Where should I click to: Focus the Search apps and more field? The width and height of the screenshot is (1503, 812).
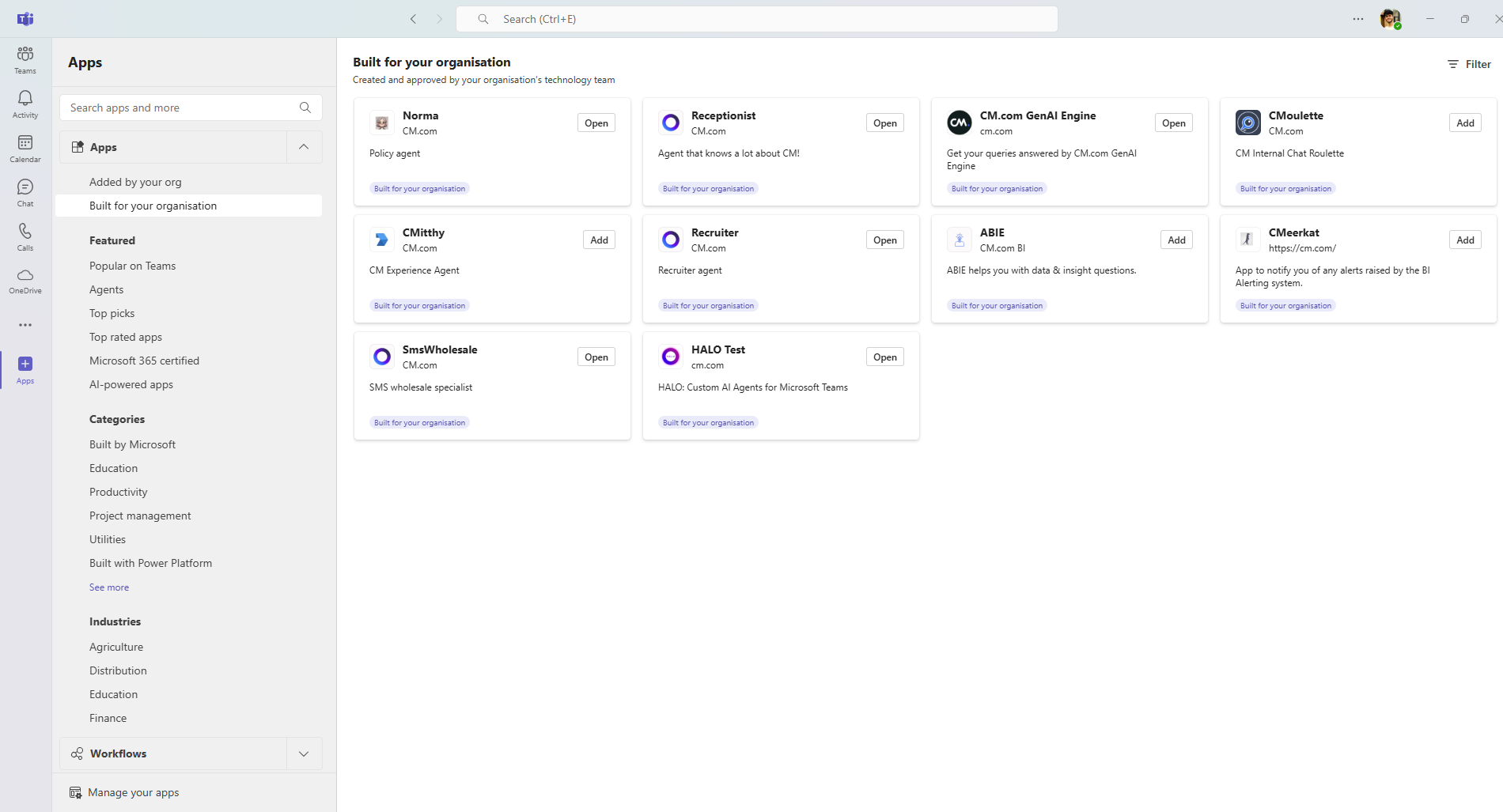pyautogui.click(x=191, y=108)
